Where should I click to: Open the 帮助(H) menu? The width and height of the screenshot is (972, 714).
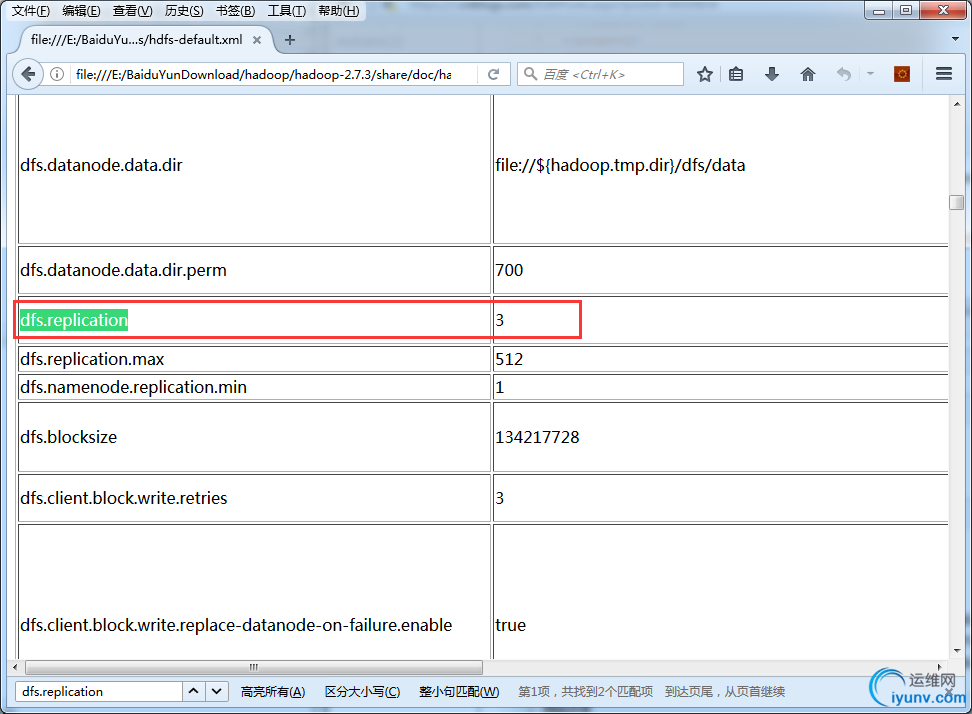pos(338,11)
